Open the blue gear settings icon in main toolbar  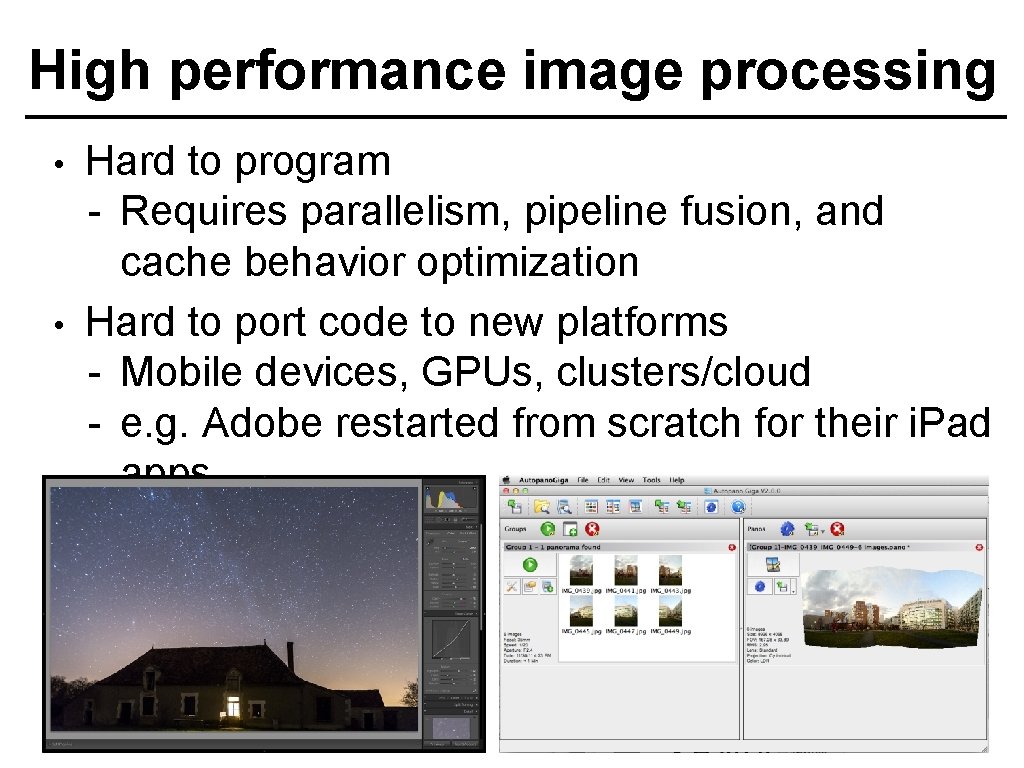711,506
